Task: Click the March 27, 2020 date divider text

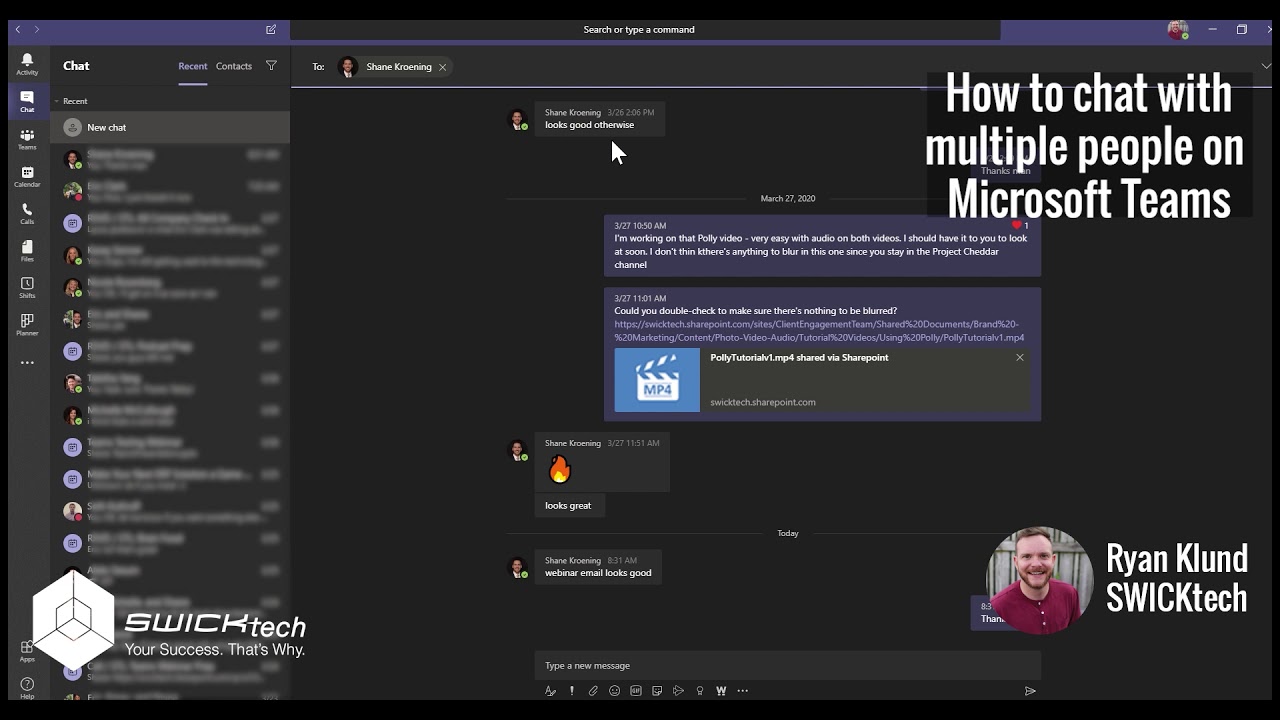Action: pyautogui.click(x=788, y=198)
